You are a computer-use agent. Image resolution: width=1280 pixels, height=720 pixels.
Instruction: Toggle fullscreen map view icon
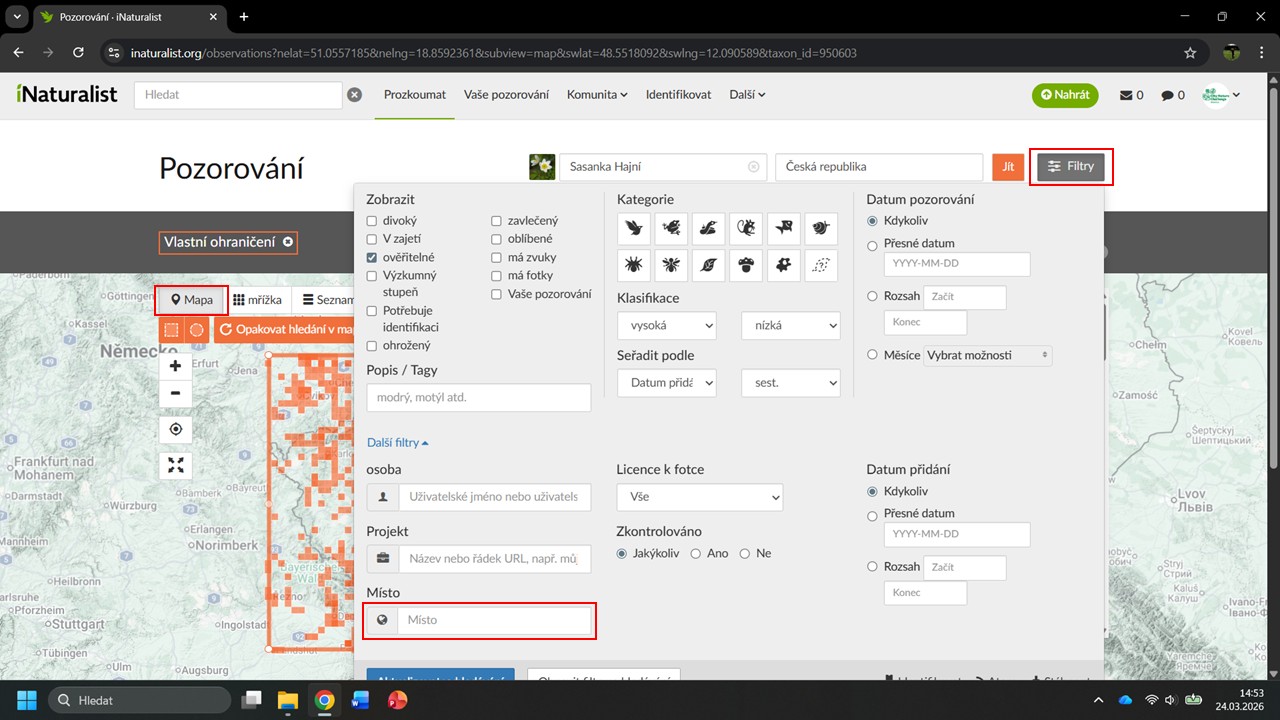(176, 465)
